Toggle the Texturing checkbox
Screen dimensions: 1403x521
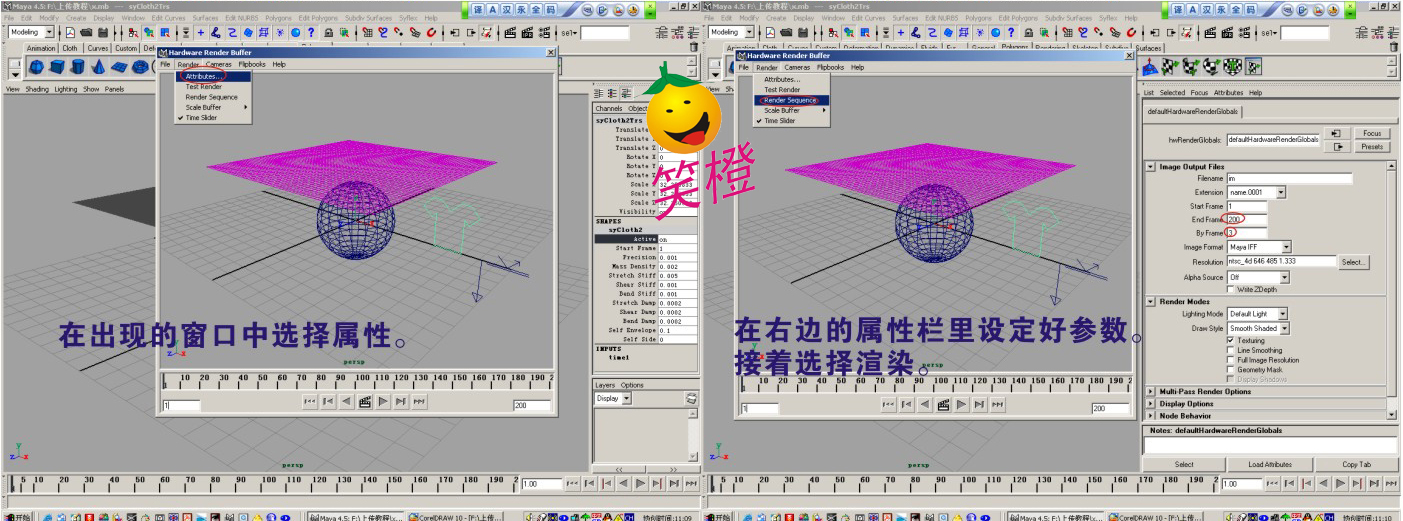coord(1230,340)
